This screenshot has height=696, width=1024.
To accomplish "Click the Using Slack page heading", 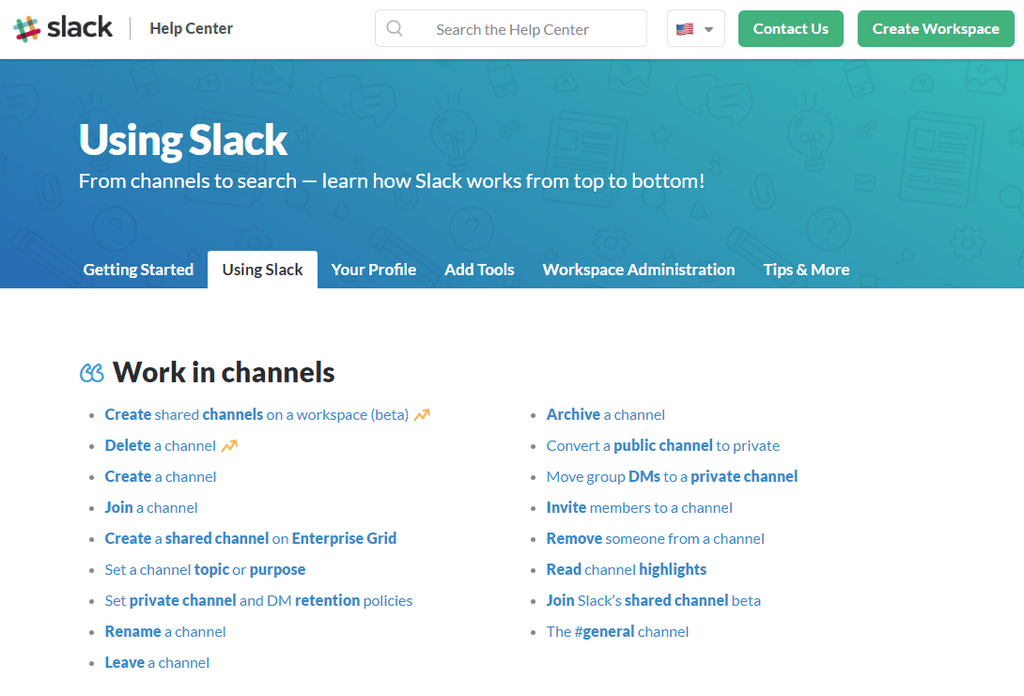I will coord(183,140).
